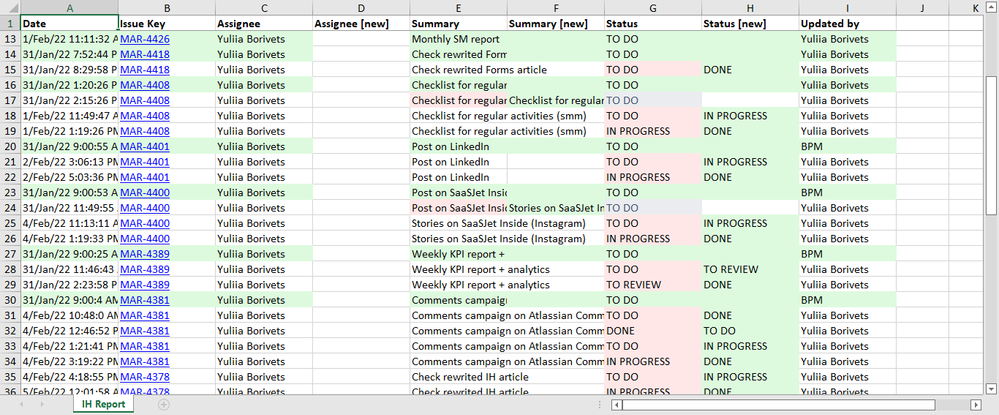Select column D by its header
Viewport: 999px width, 415px height.
click(x=361, y=8)
